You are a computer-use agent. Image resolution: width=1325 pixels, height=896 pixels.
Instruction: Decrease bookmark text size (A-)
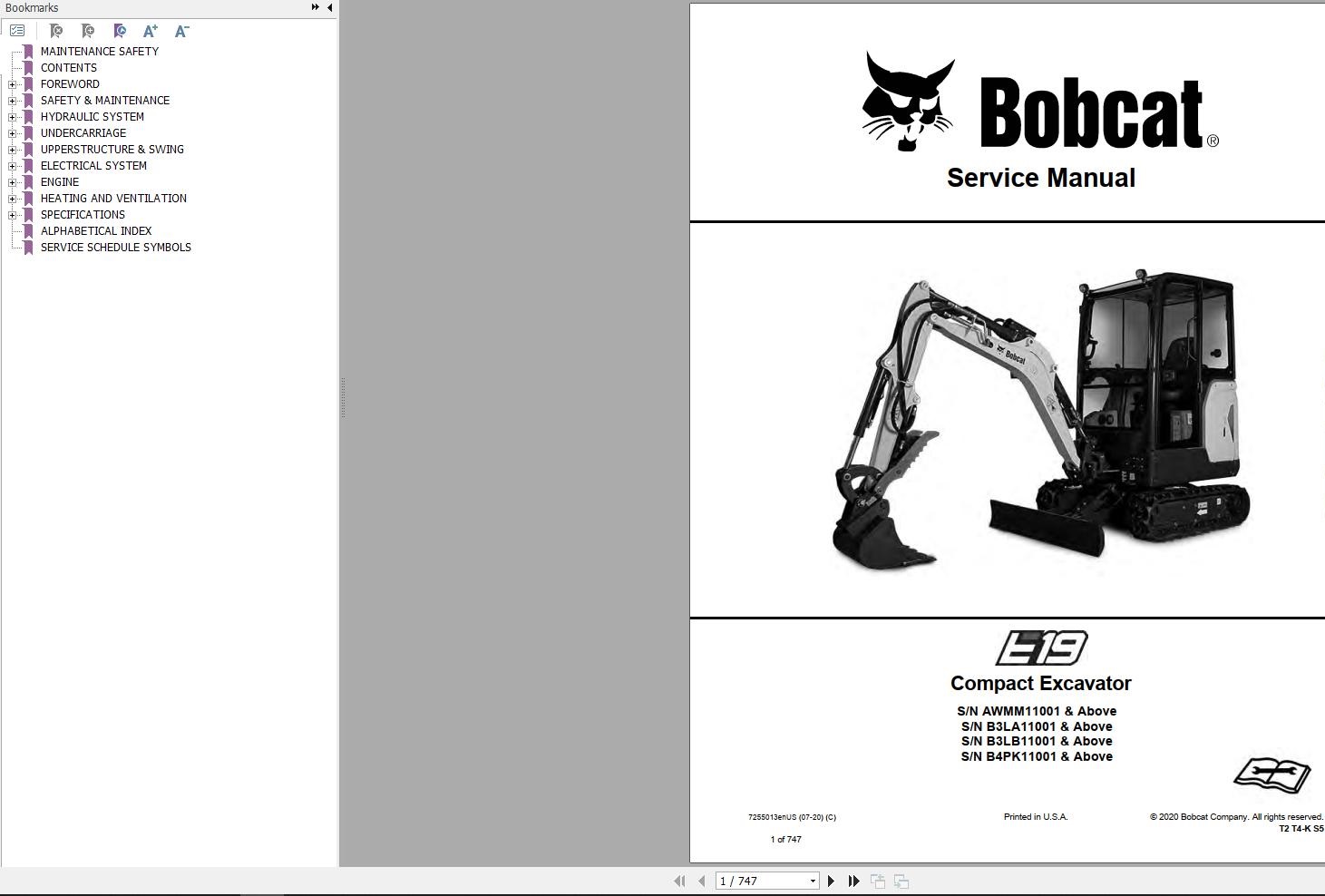[x=181, y=31]
